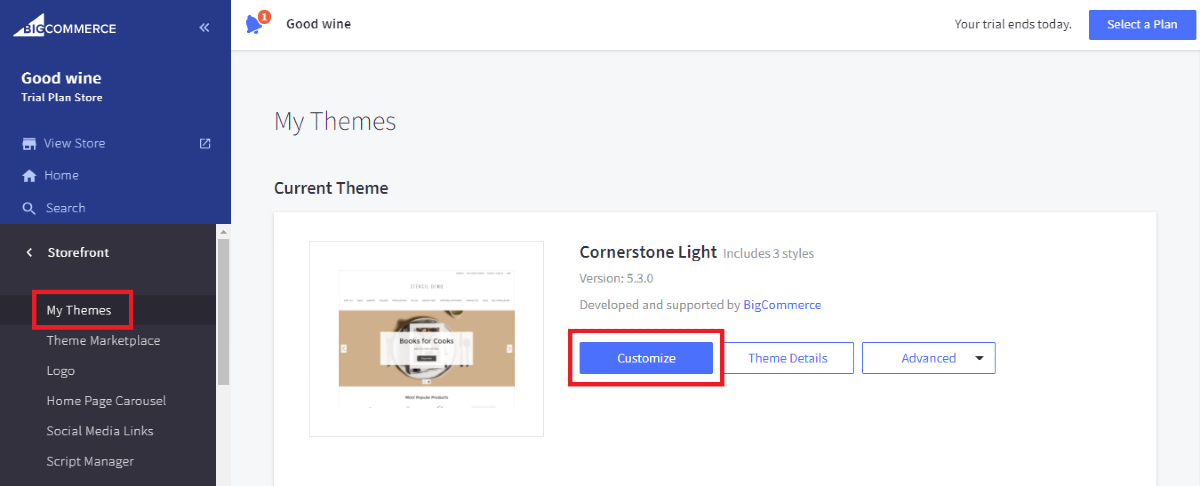Click the Home house icon
Image resolution: width=1200 pixels, height=486 pixels.
(29, 176)
